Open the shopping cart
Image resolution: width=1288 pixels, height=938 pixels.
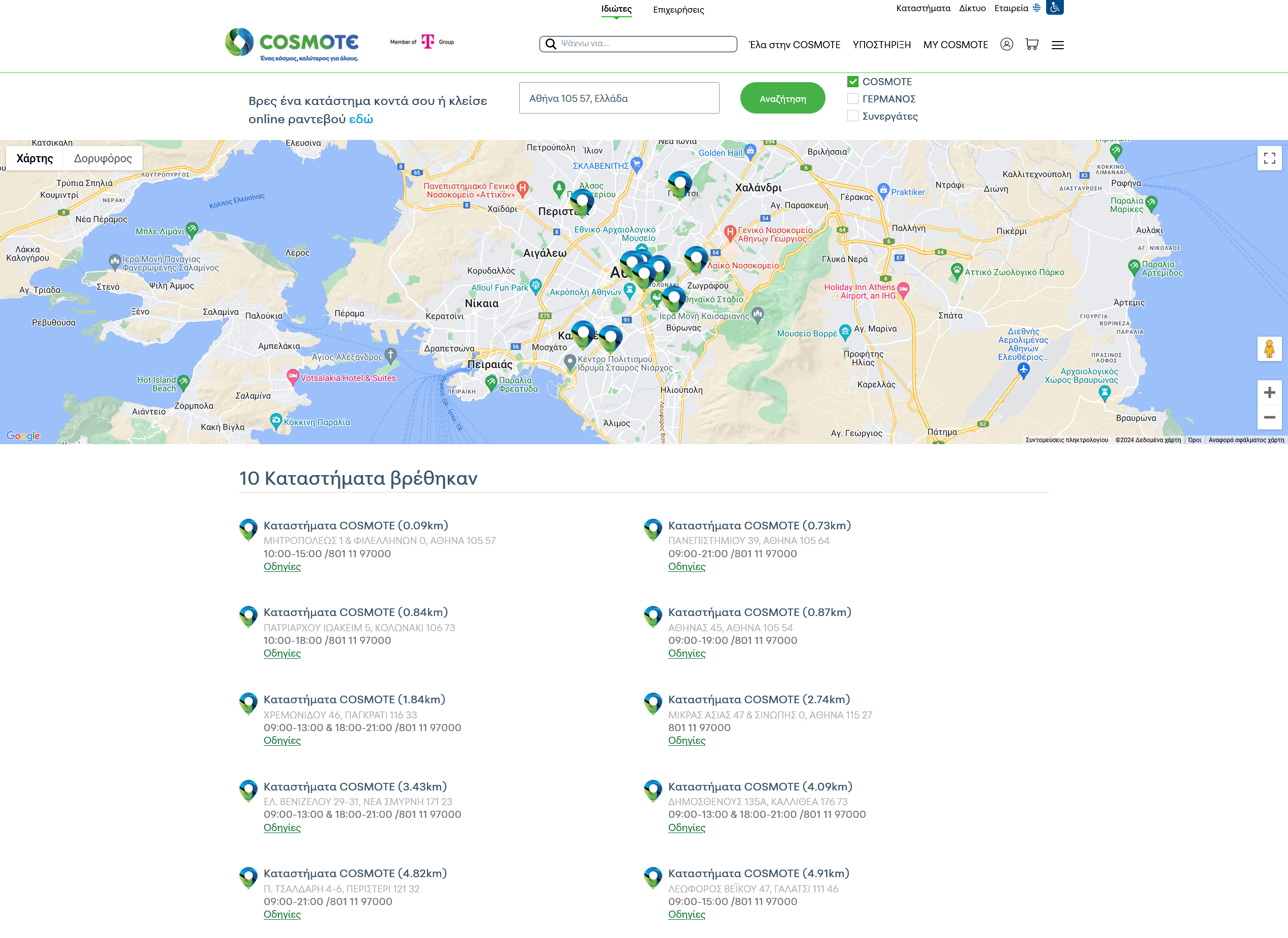1032,44
